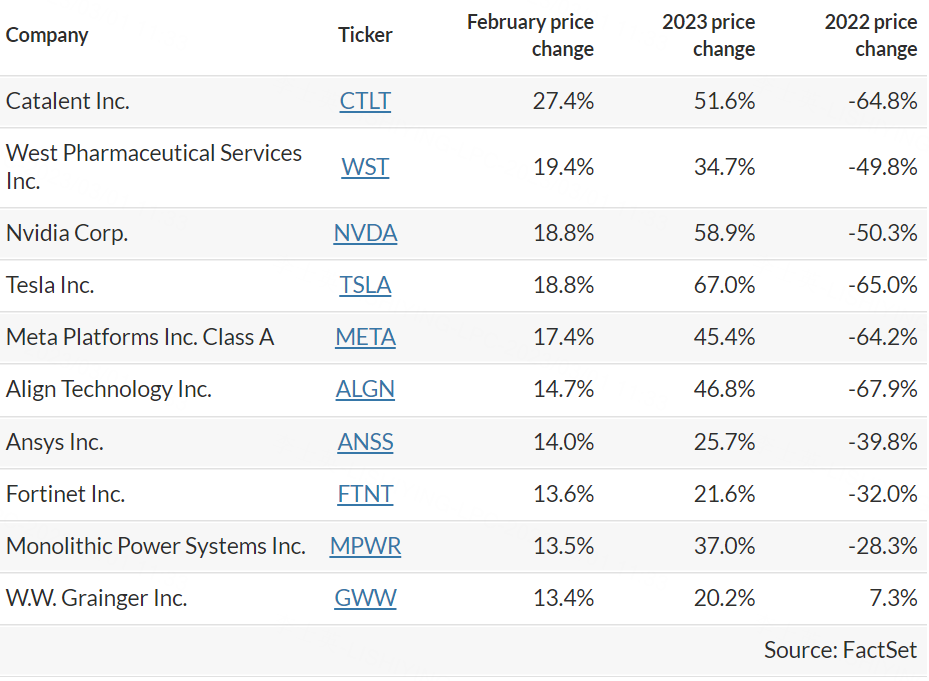Viewport: 929px width, 681px height.
Task: Click the February price change header
Action: 530,35
